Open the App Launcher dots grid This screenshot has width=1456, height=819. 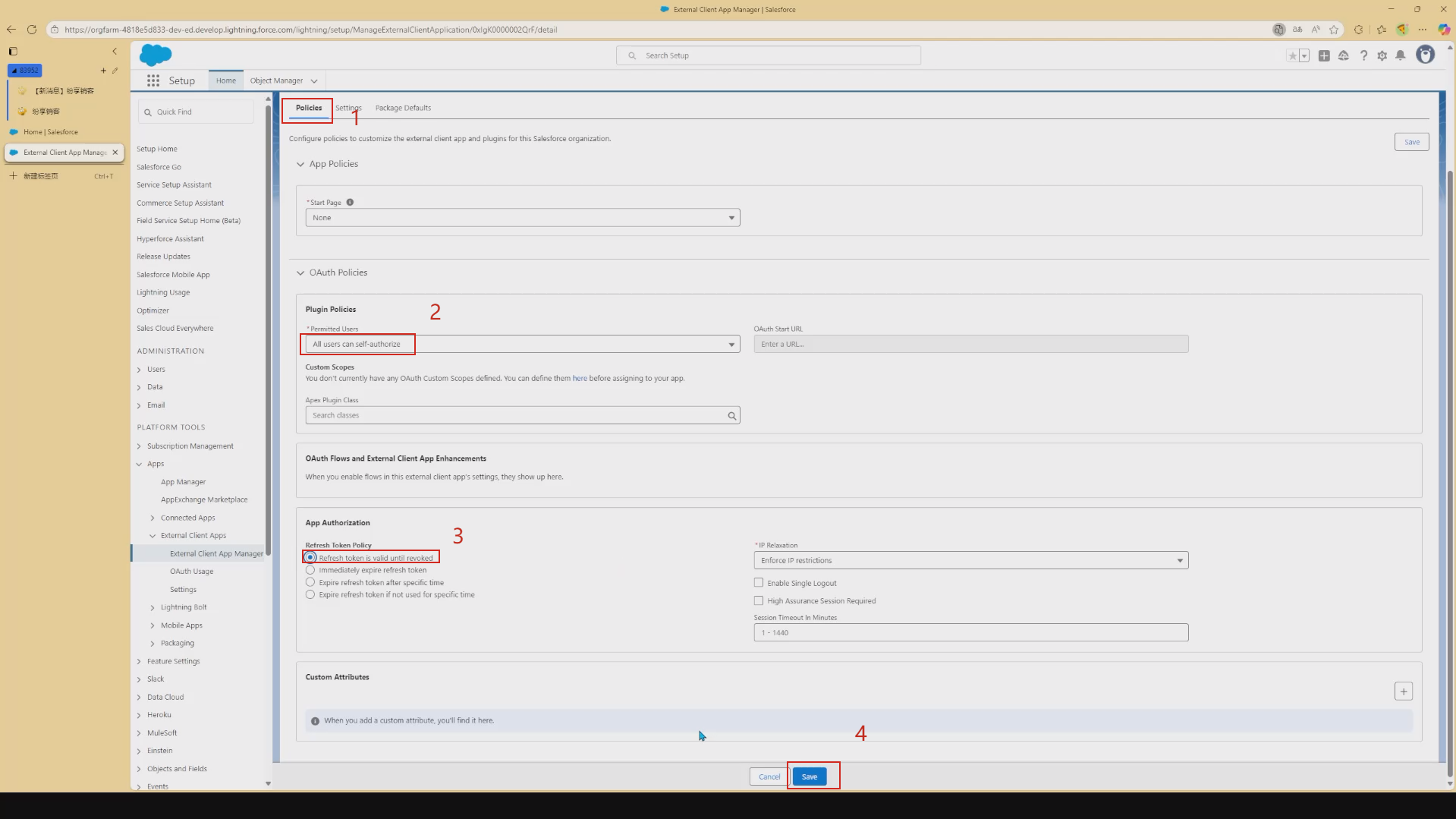point(153,80)
